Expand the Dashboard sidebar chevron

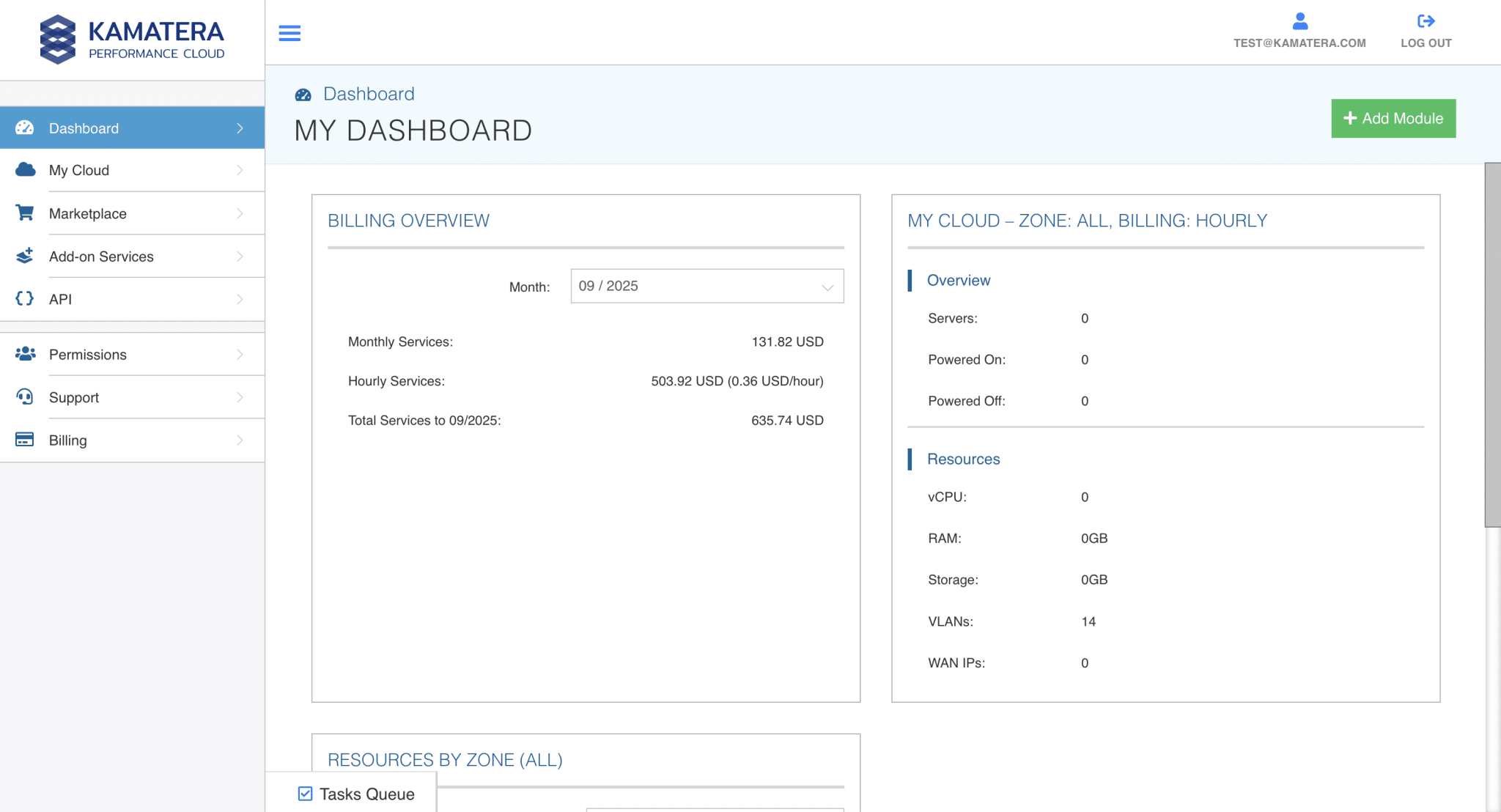click(x=240, y=128)
